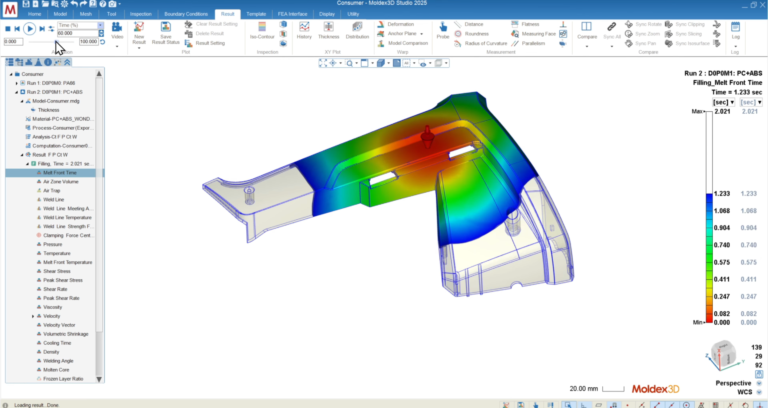Open Result Setting in Plot group

205,43
